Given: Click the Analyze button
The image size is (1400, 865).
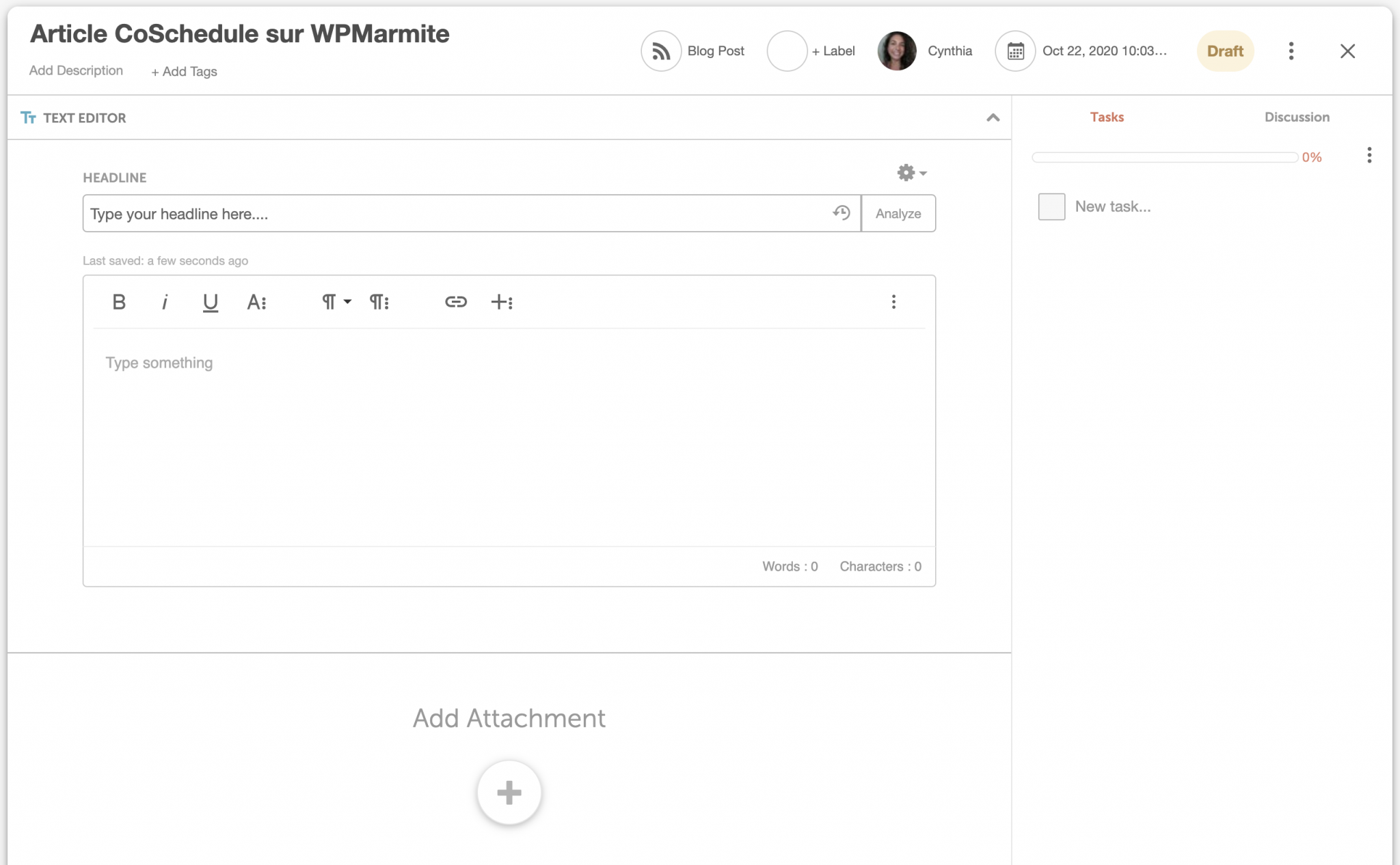Looking at the screenshot, I should [x=898, y=214].
